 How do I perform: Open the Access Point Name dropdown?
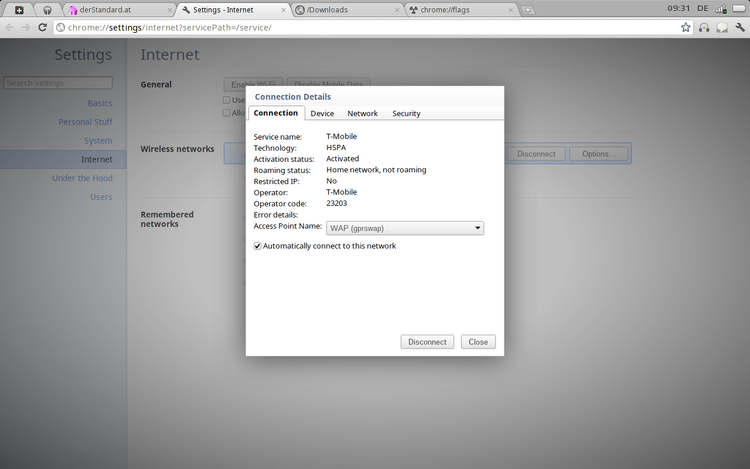pyautogui.click(x=405, y=228)
